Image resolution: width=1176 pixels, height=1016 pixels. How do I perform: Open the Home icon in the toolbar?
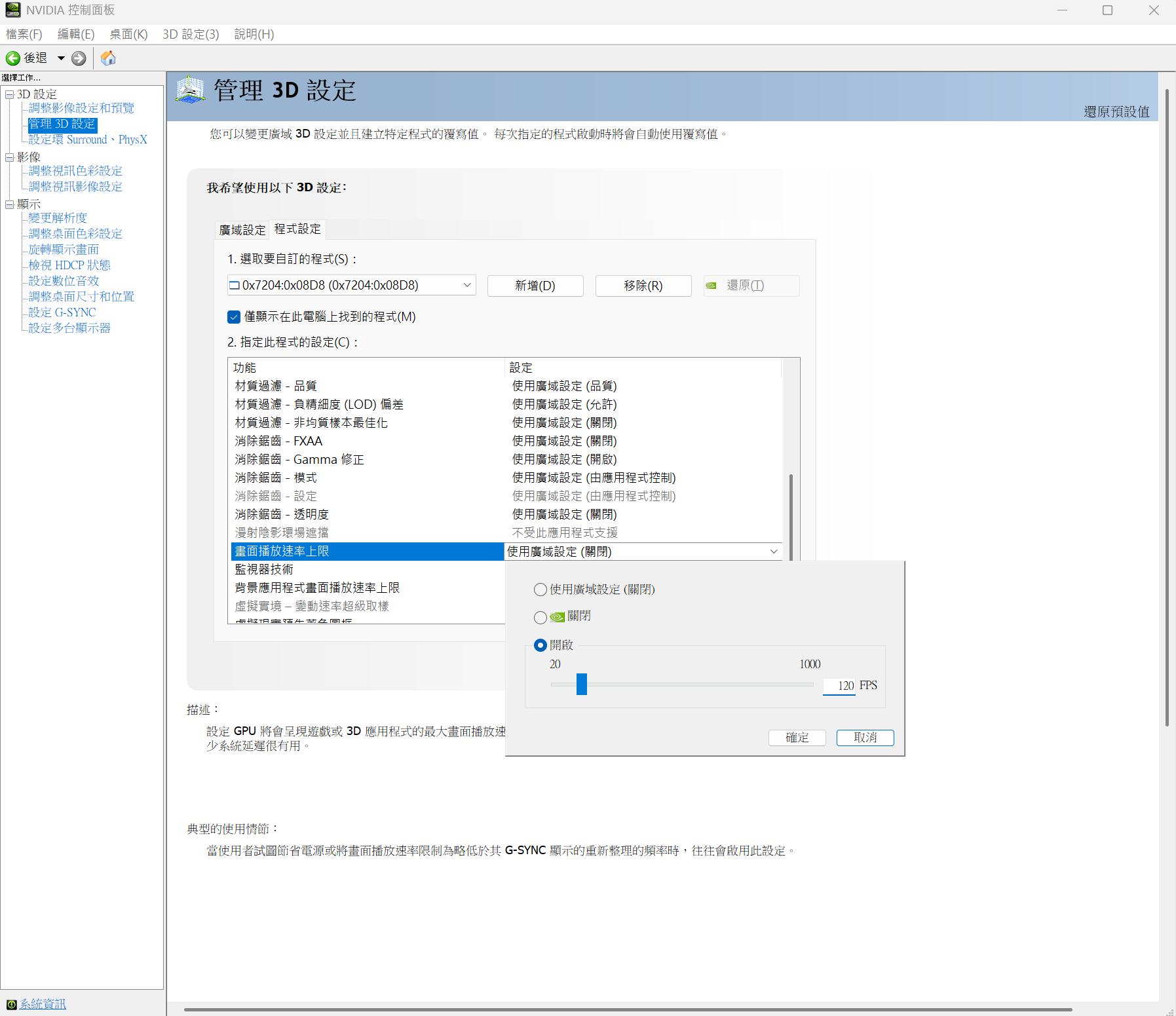click(108, 58)
